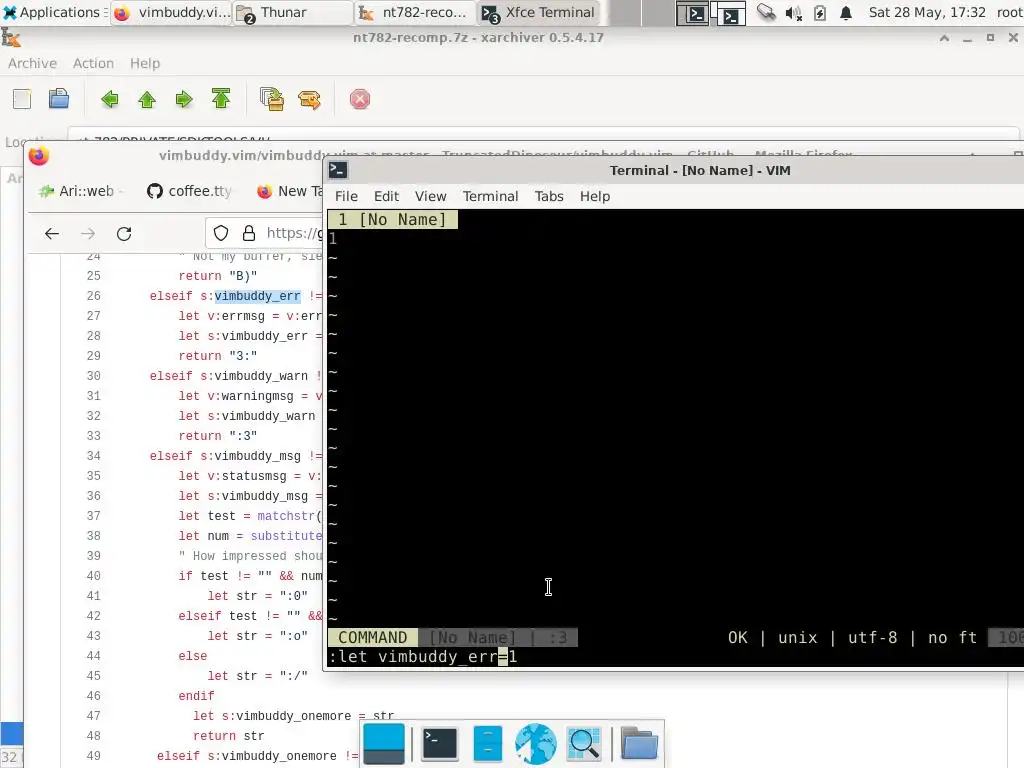Reload the Firefox page

tap(124, 233)
